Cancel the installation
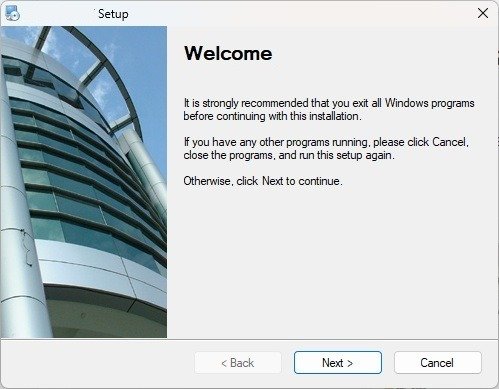Screen dimensions: 499x389 tap(437, 362)
